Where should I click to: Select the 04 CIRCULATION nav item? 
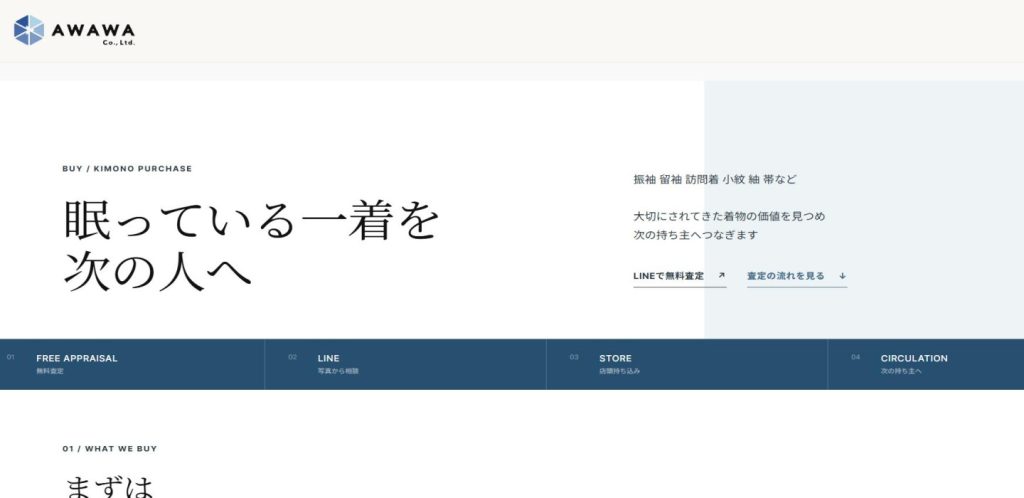click(x=926, y=364)
